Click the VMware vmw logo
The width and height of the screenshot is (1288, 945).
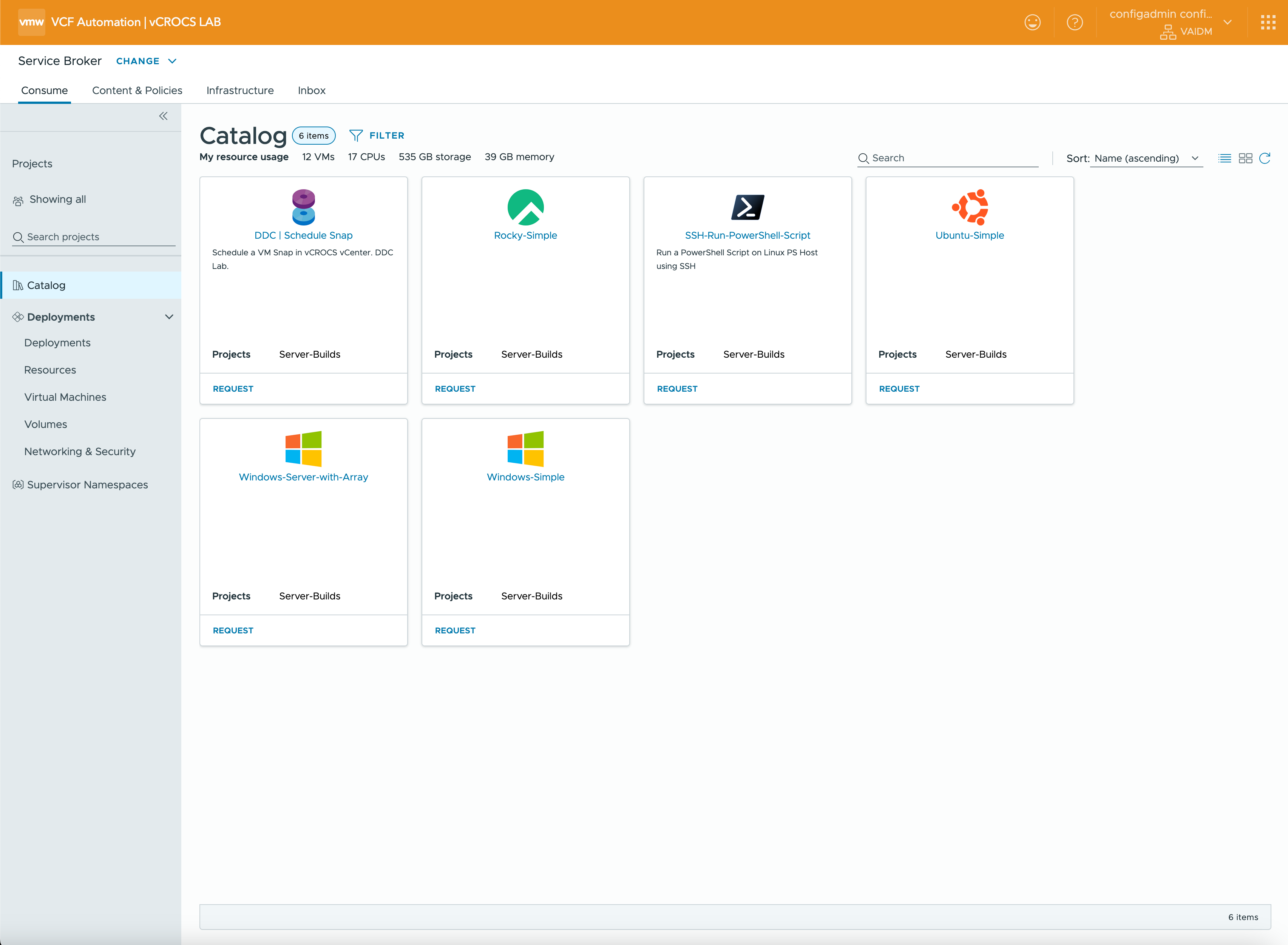pos(31,22)
